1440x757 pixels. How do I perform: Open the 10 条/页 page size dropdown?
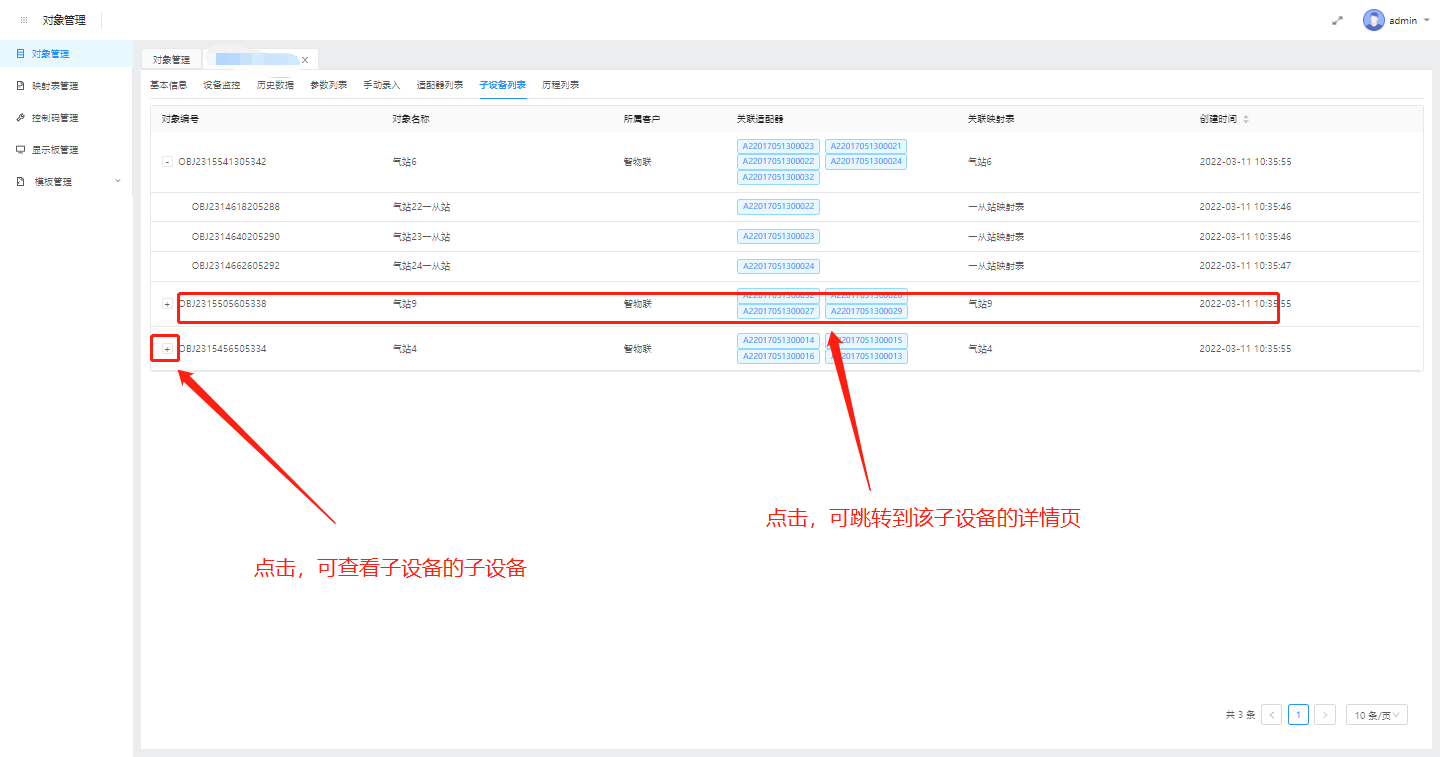1376,715
